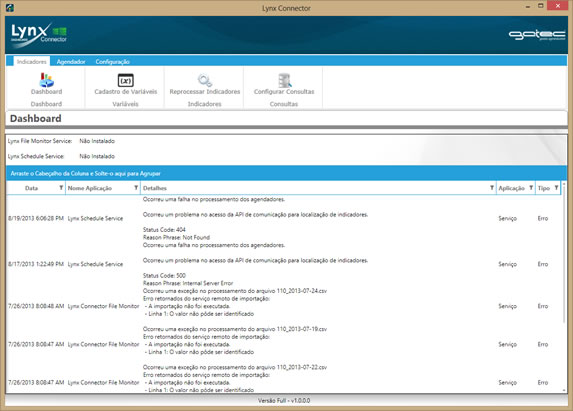
Task: Click details mentioning file 110_2013-07-22.csv
Action: tap(235, 367)
